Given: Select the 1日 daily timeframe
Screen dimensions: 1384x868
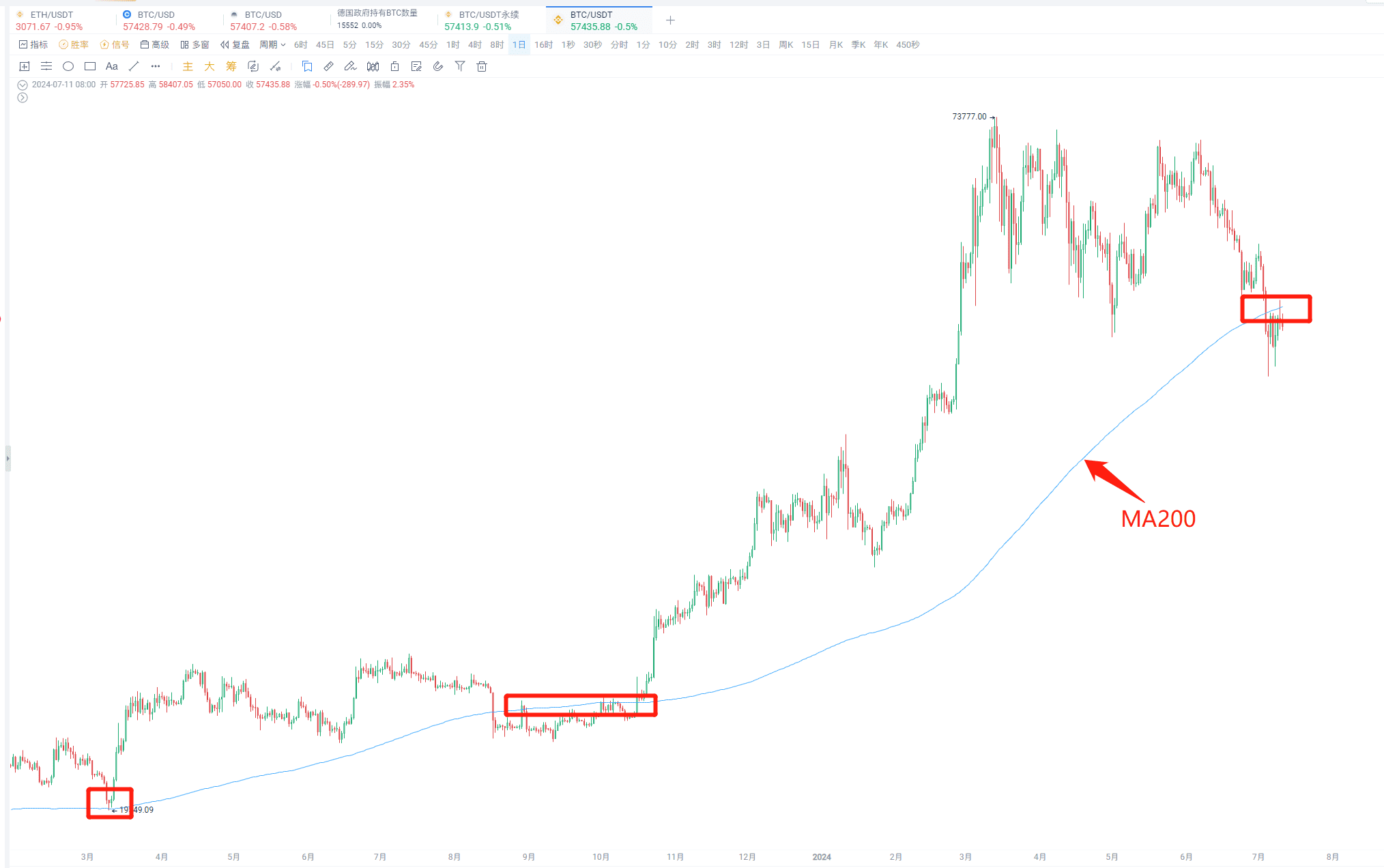Looking at the screenshot, I should point(519,45).
